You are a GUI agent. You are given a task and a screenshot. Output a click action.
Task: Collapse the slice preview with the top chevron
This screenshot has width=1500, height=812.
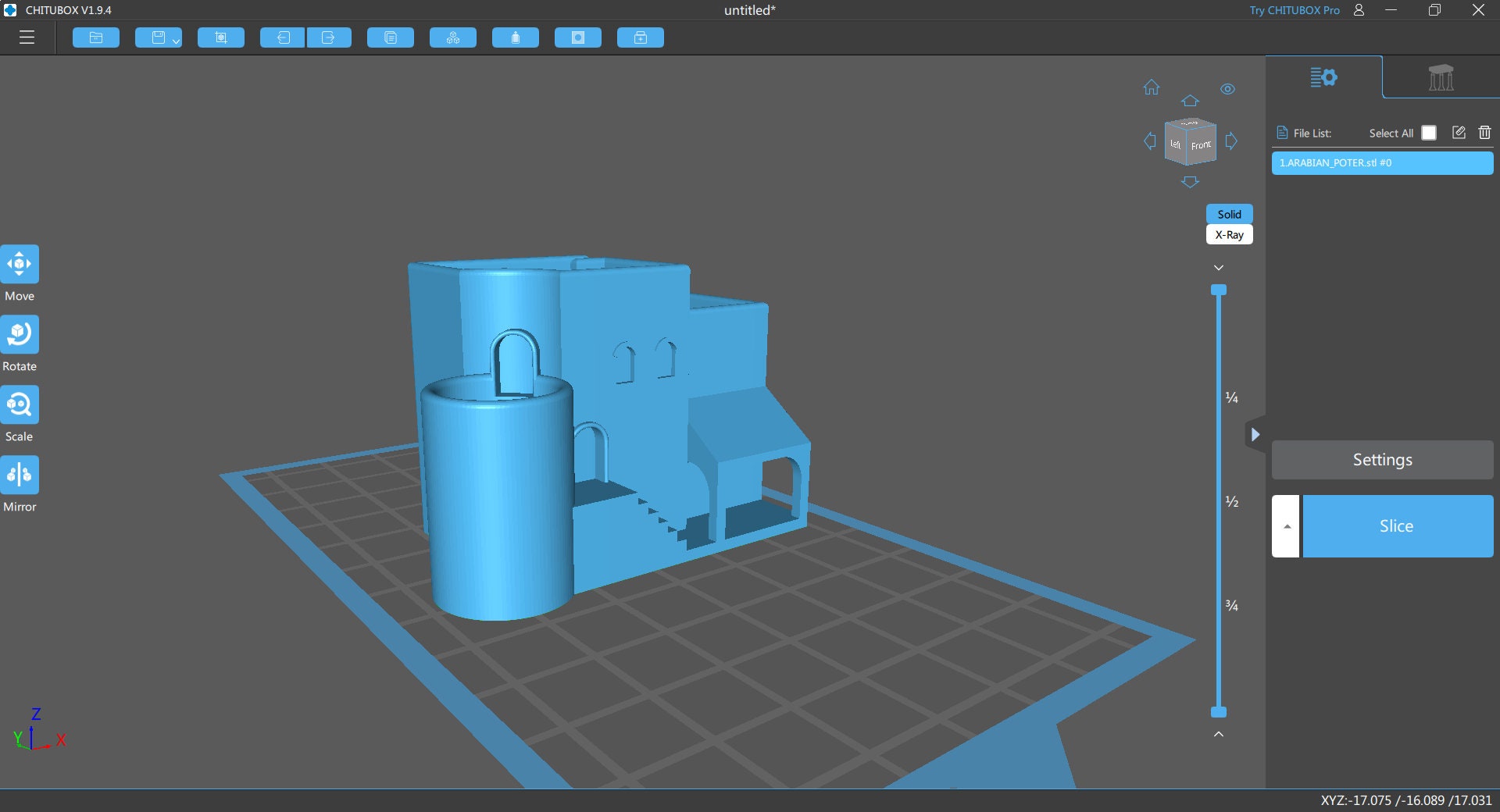[1219, 267]
